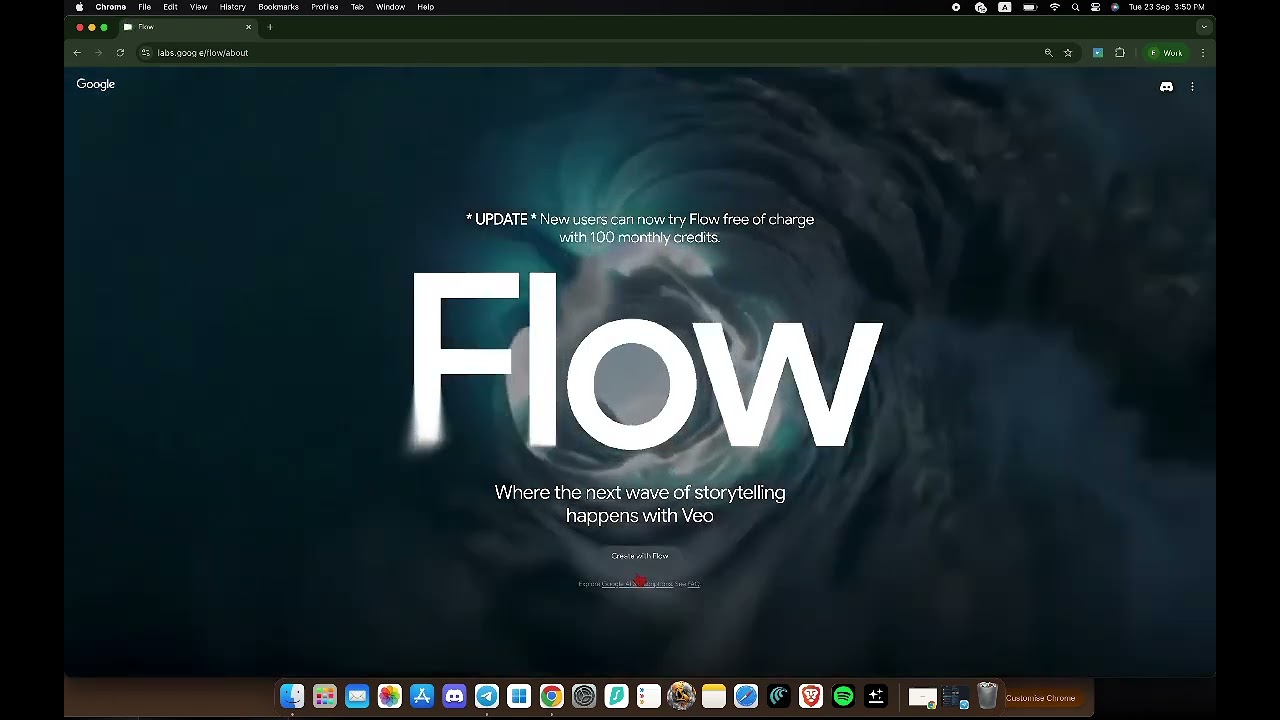Open the Bookmarks menu
1280x720 pixels.
[x=278, y=7]
